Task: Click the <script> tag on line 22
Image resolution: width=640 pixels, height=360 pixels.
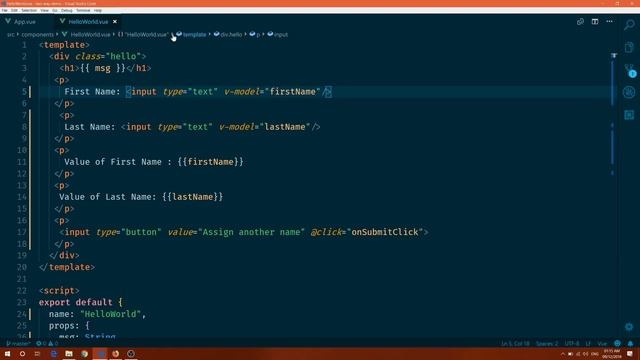Action: 59,291
